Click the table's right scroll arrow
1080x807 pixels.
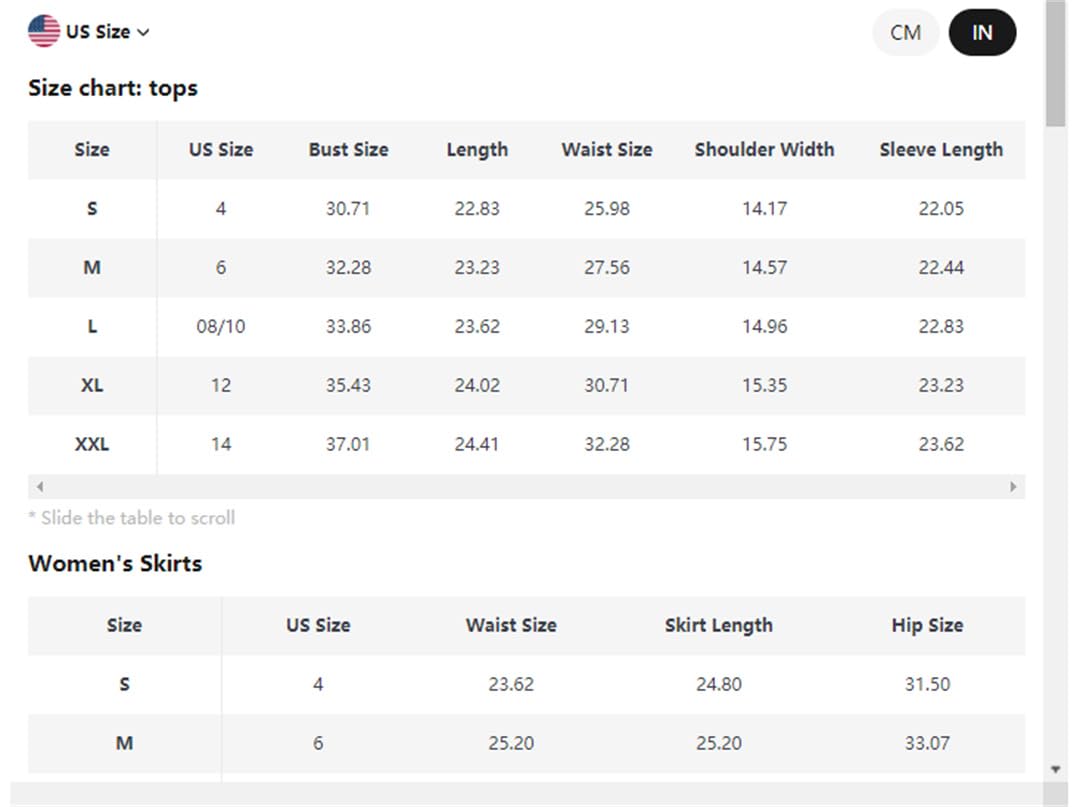[x=1013, y=487]
